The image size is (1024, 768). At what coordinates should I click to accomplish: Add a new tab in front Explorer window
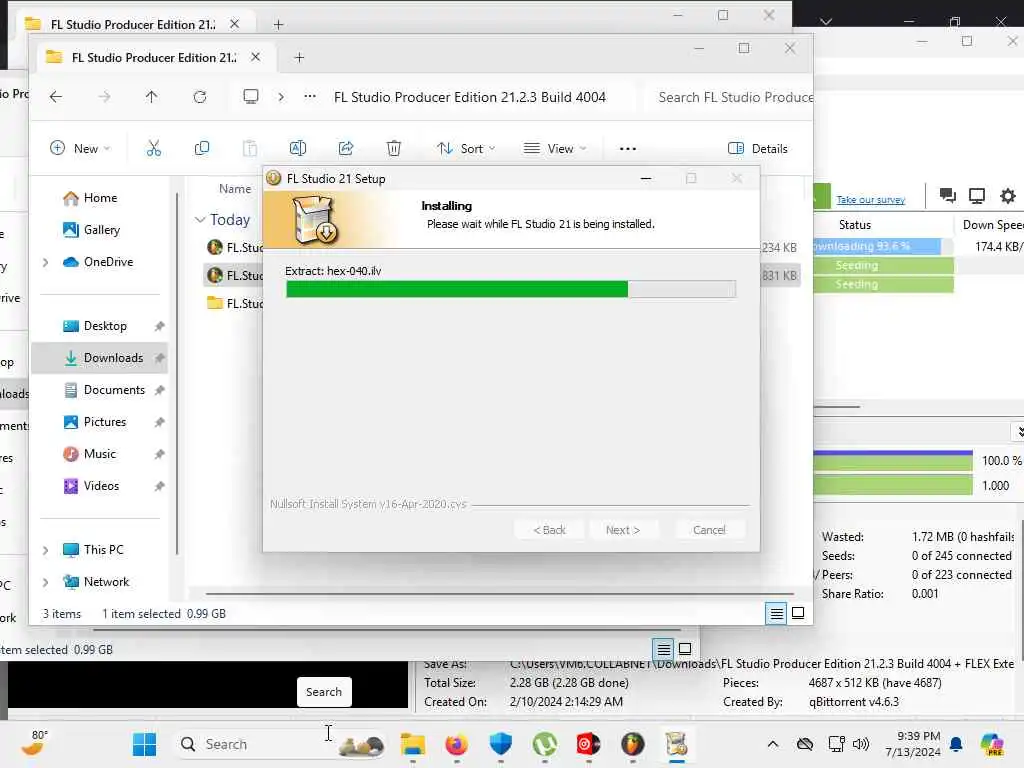click(299, 57)
